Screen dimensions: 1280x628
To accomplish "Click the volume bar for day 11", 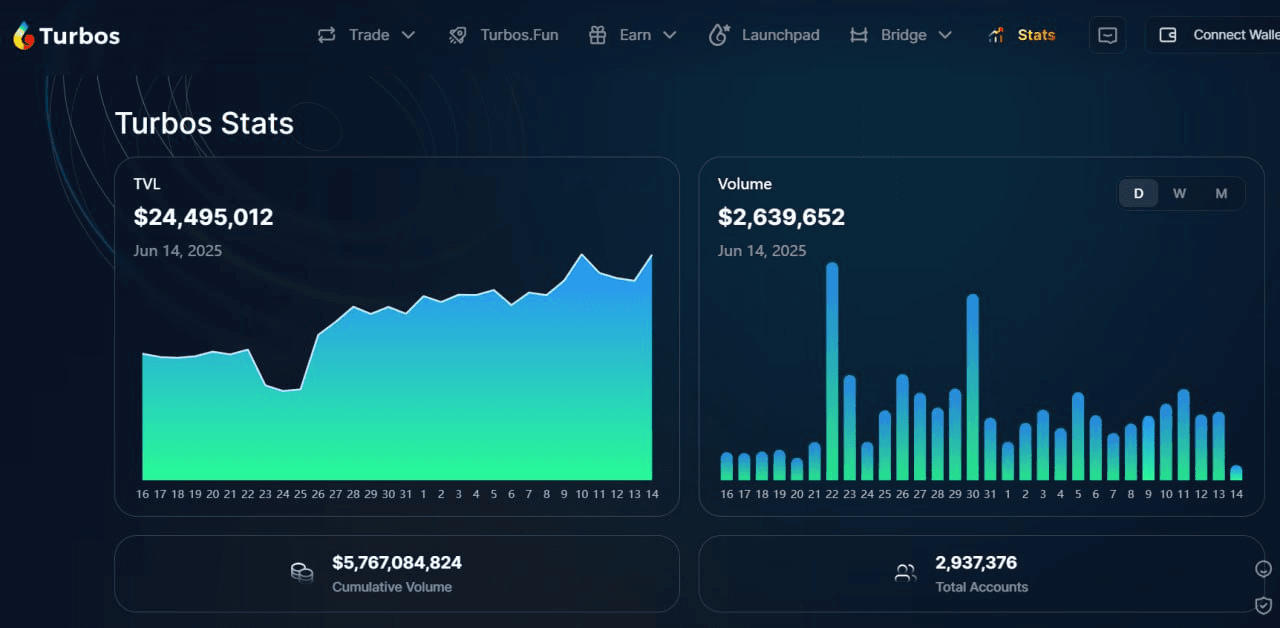I will click(1183, 435).
